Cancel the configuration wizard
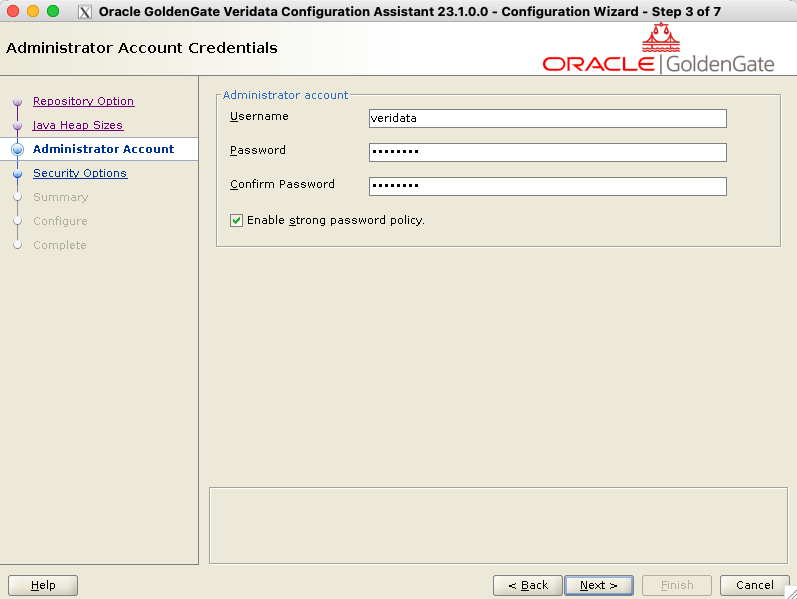The image size is (797, 599). coord(754,585)
